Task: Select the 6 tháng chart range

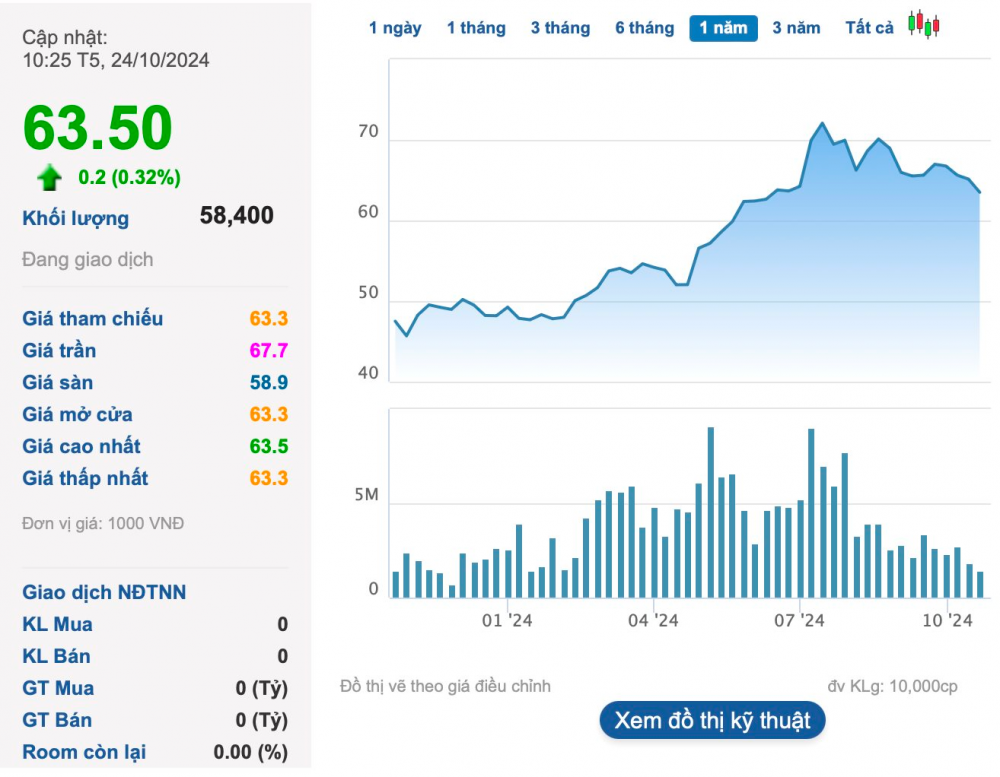Action: click(x=645, y=28)
